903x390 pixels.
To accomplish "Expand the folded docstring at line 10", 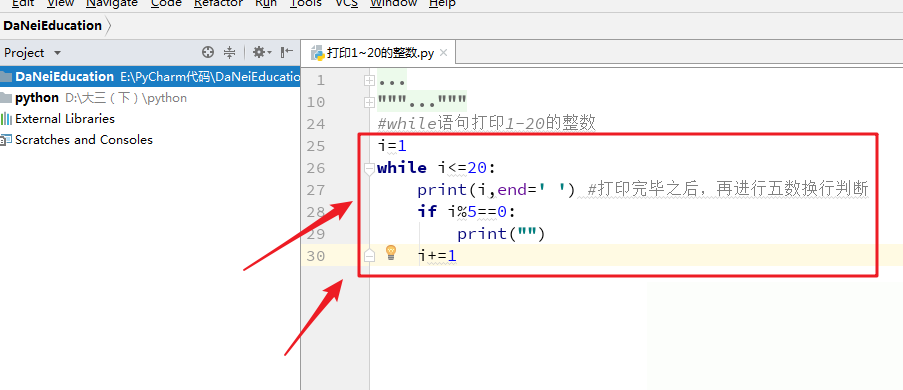I will (x=369, y=103).
